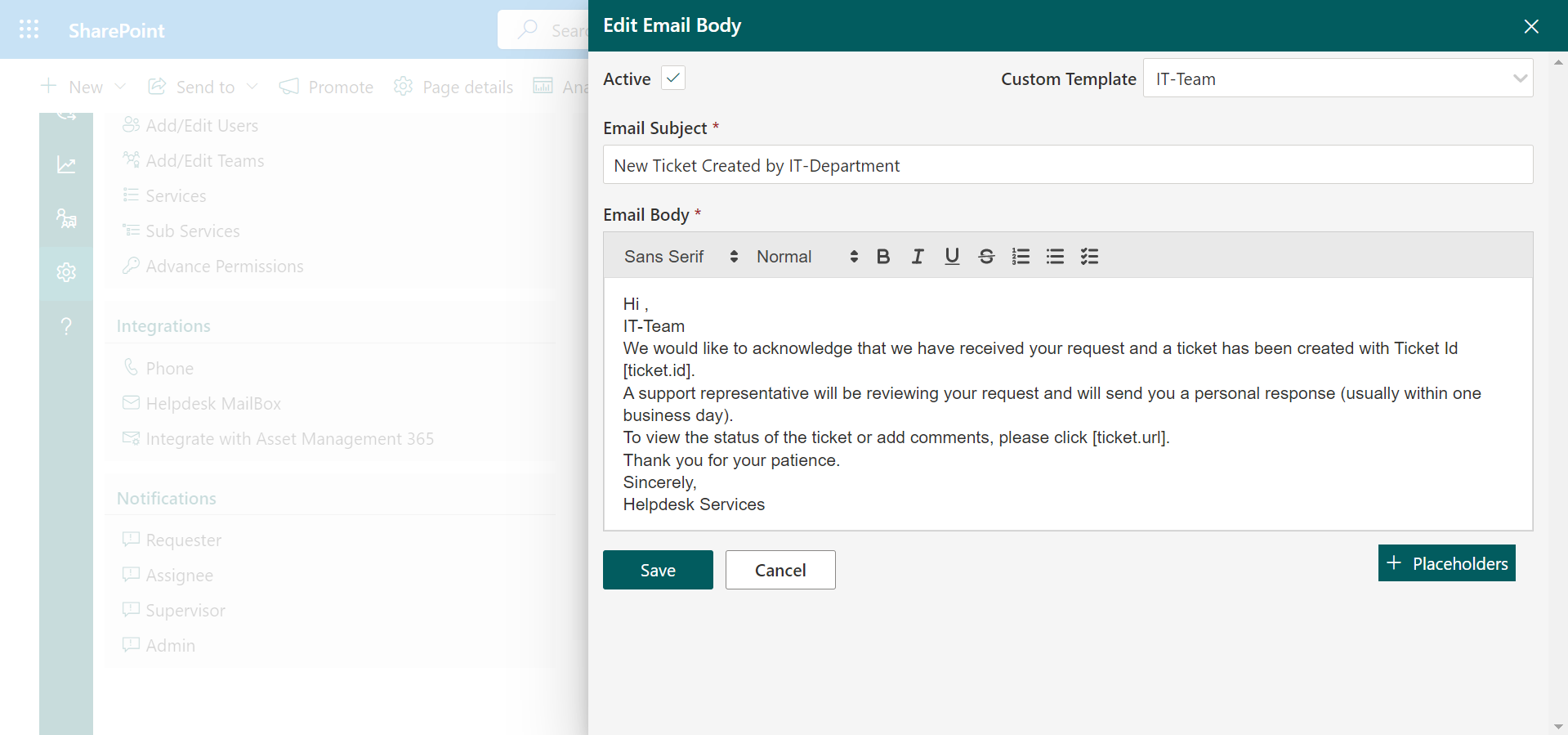Click panel scrollbar down arrow

[1558, 726]
